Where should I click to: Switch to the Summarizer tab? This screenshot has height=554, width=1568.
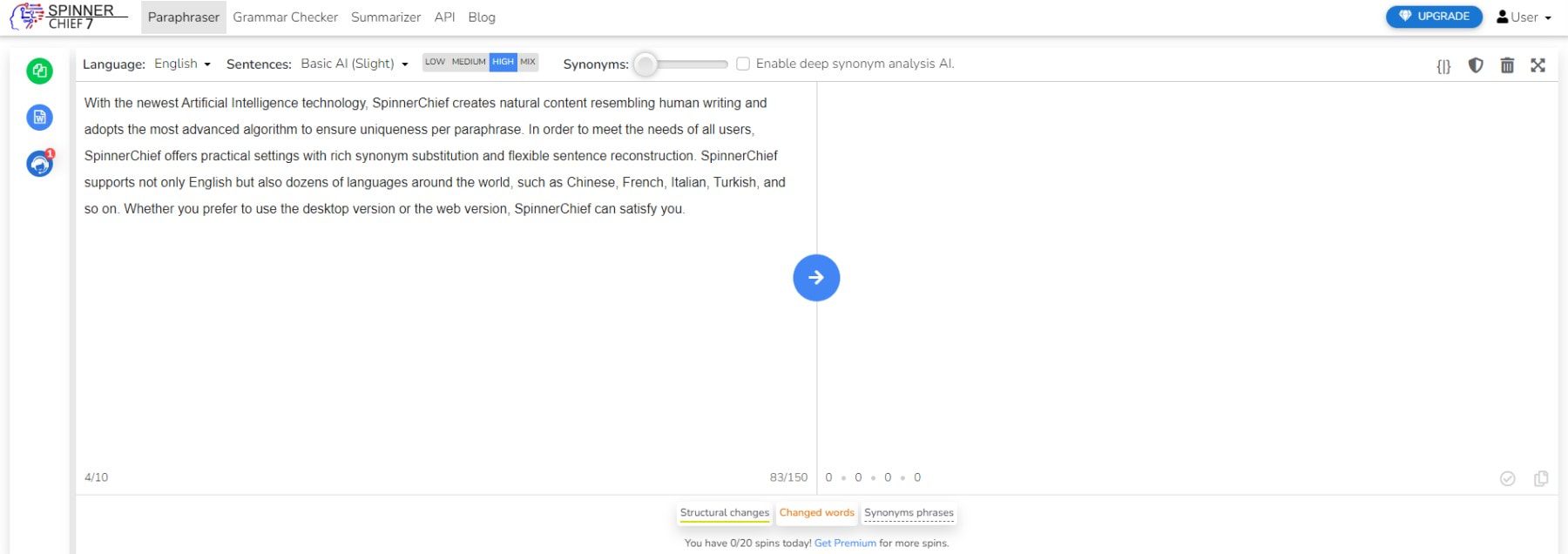[386, 17]
